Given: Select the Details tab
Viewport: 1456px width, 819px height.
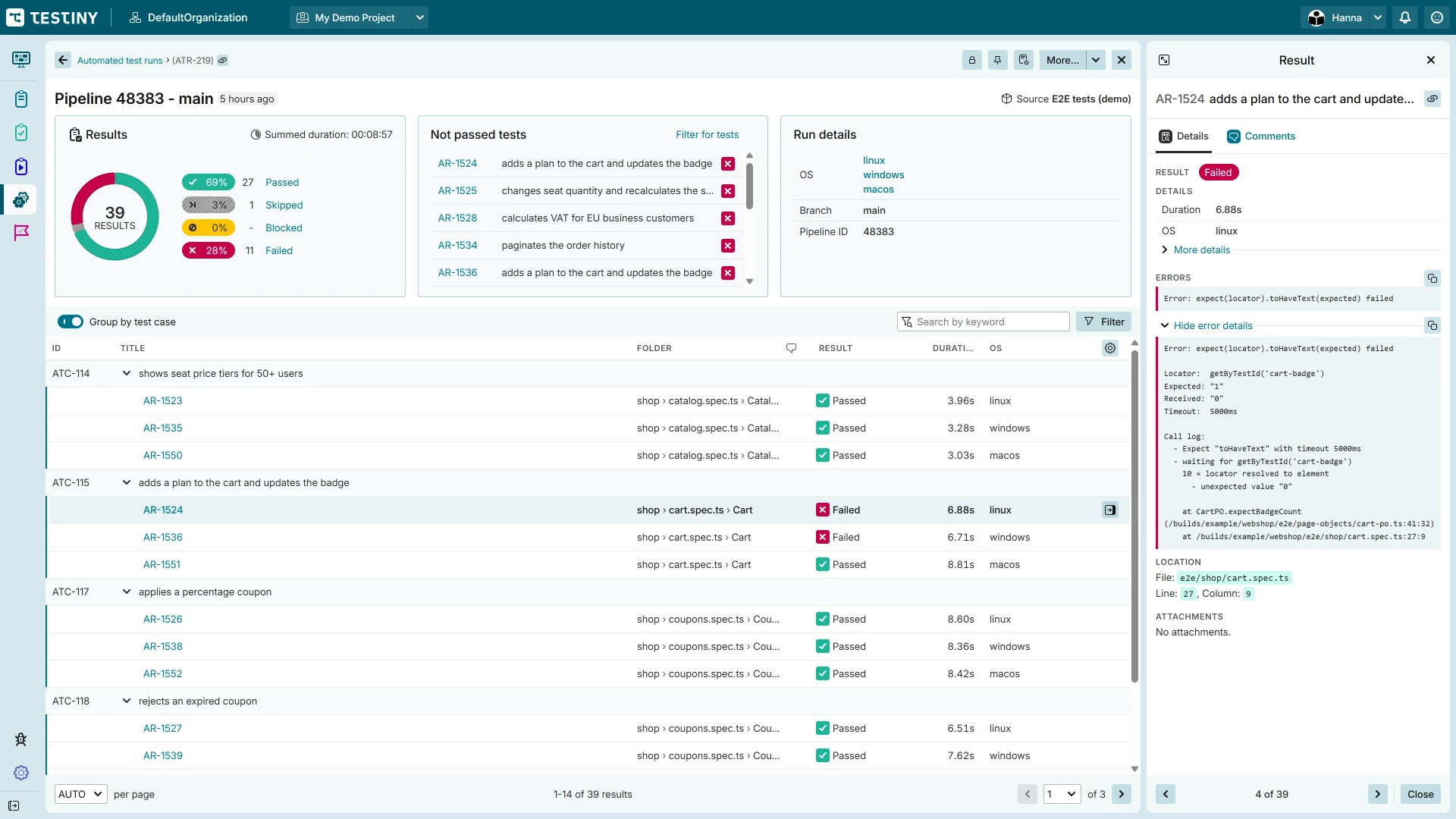Looking at the screenshot, I should (x=1184, y=136).
